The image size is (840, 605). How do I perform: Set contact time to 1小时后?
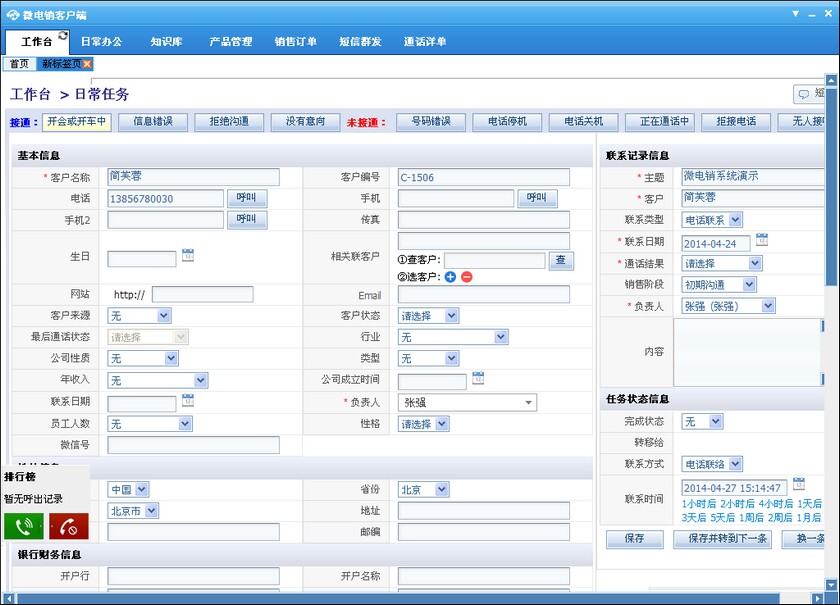pyautogui.click(x=699, y=504)
